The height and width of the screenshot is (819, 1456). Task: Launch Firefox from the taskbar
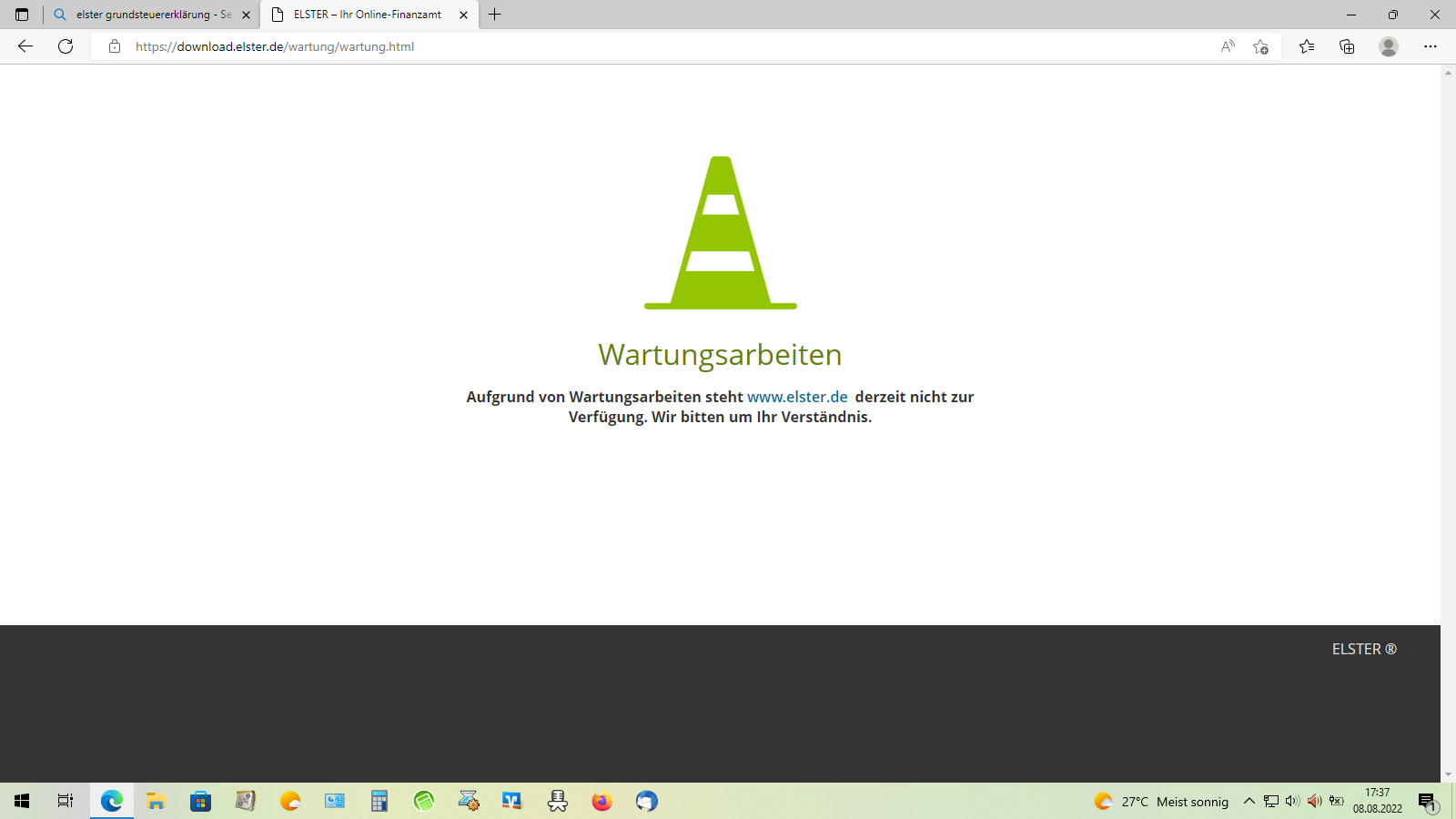tap(602, 801)
